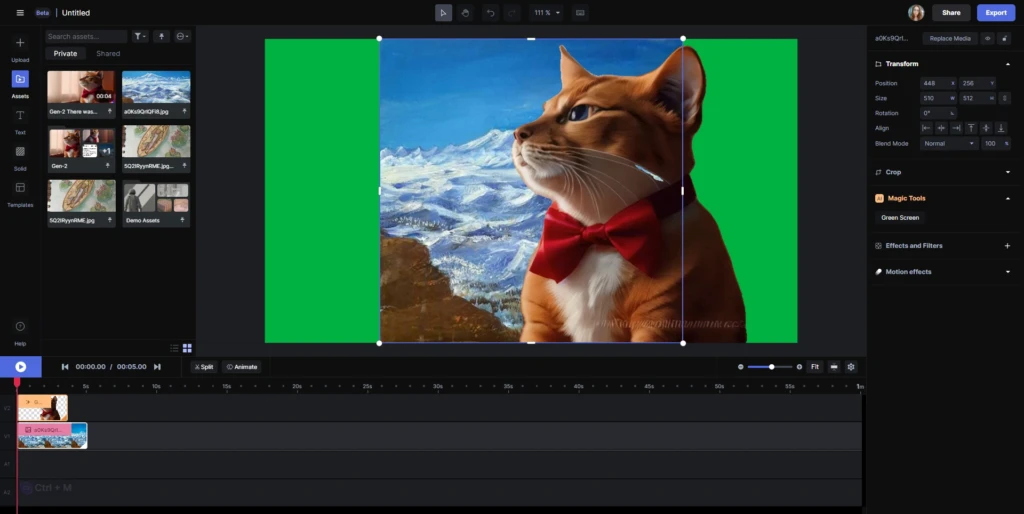Toggle layer visibility eye icon
The height and width of the screenshot is (514, 1024).
coord(987,39)
